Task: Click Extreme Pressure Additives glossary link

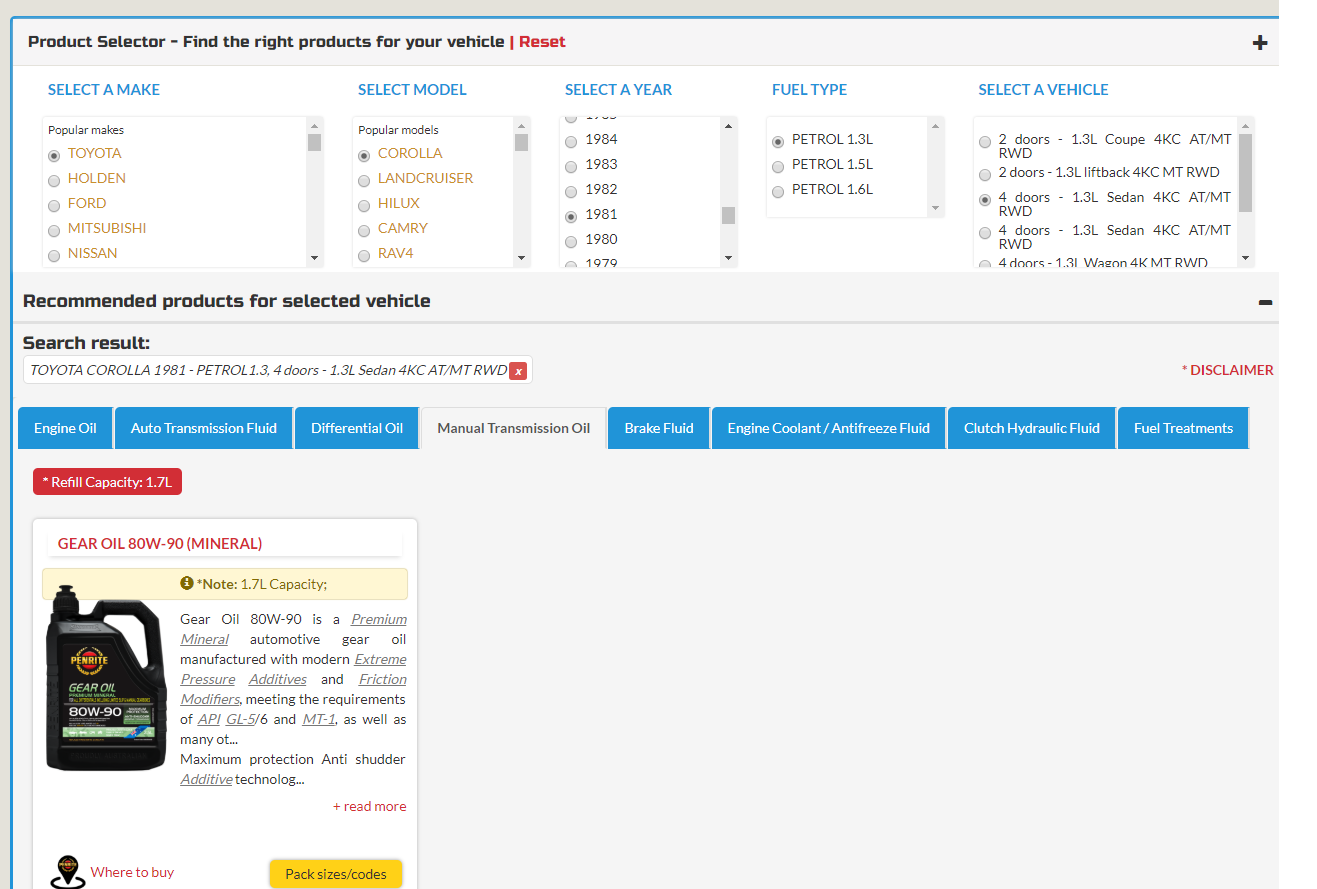Action: click(380, 659)
